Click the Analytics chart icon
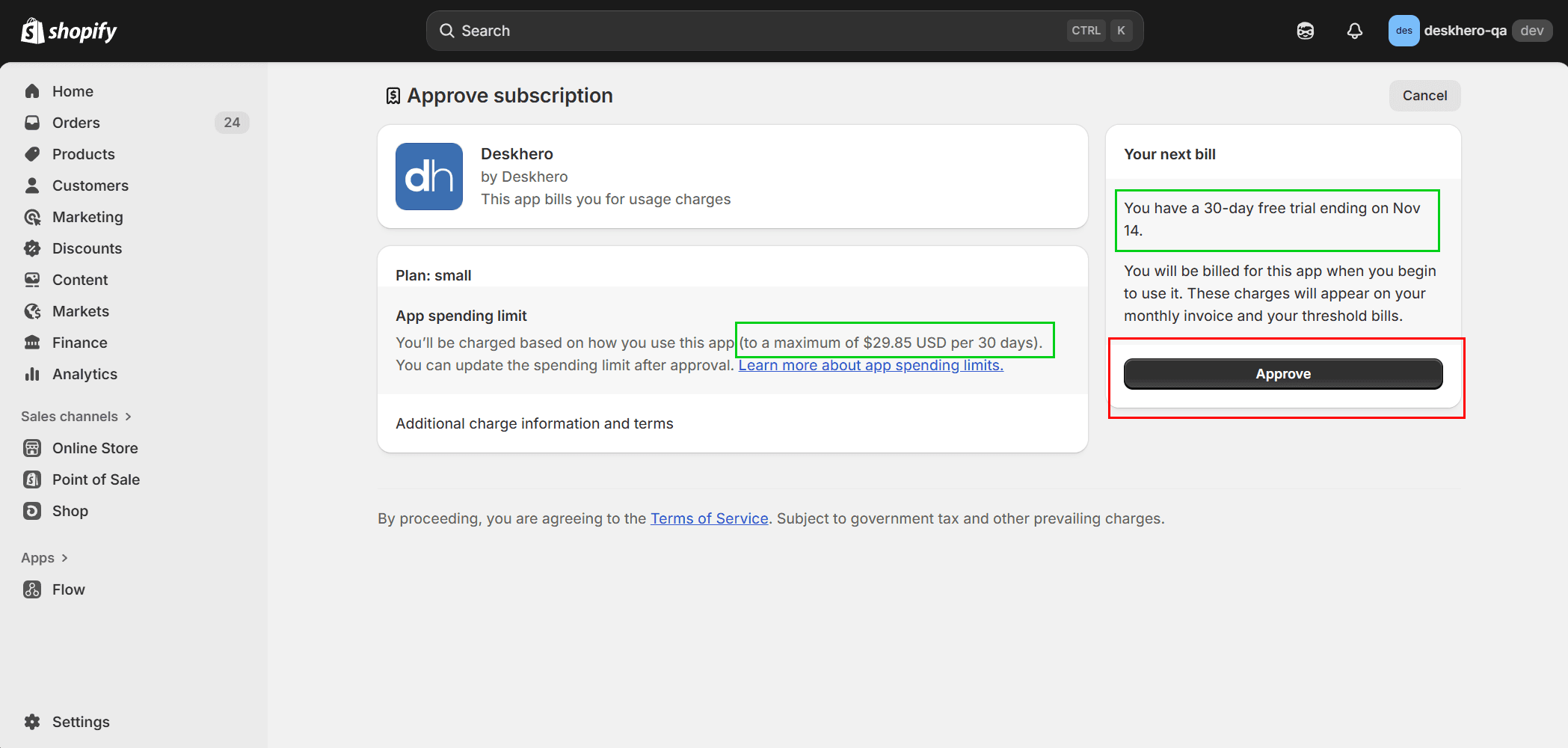 (32, 374)
